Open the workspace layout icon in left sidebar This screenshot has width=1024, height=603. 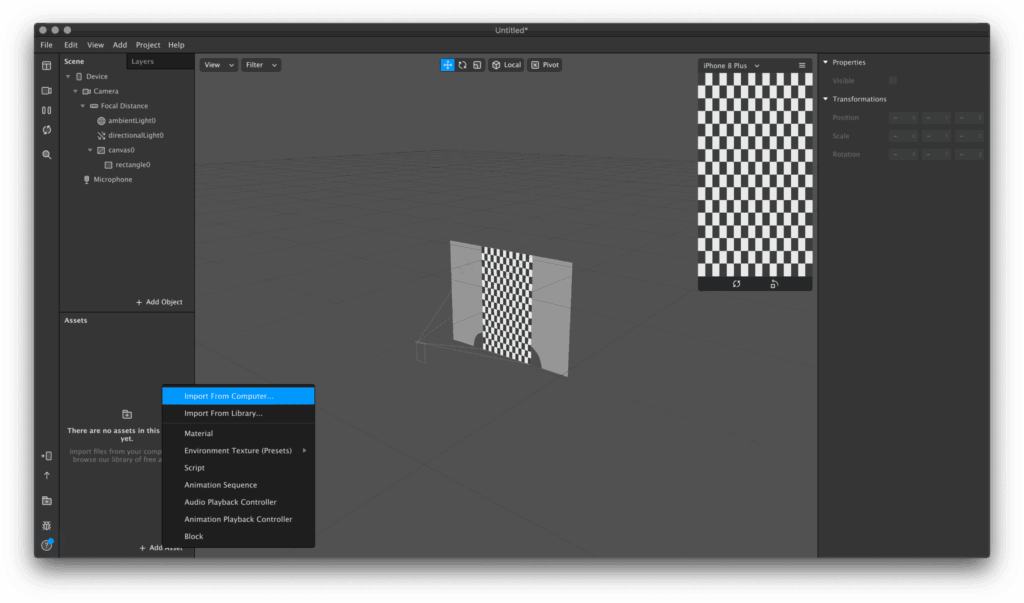coord(46,65)
